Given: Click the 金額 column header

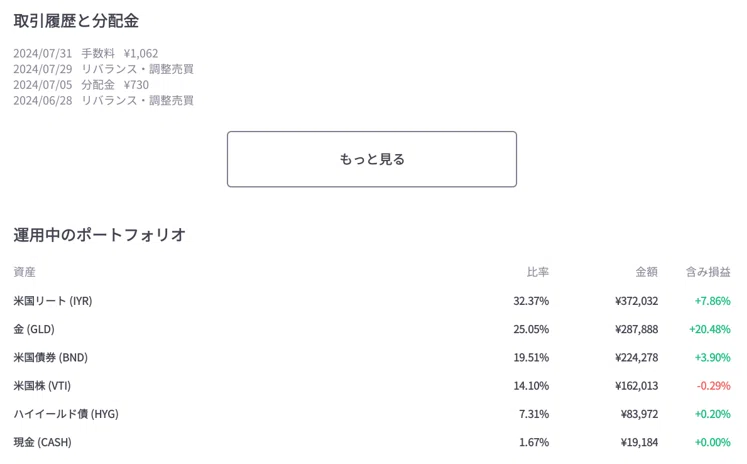Looking at the screenshot, I should (646, 272).
